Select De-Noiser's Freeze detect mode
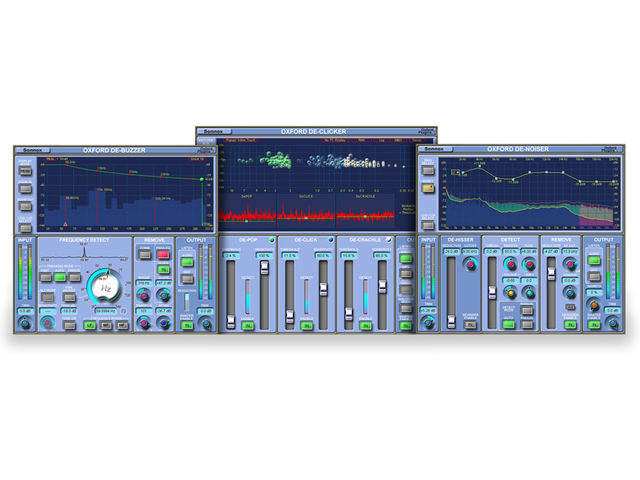Viewport: 640px width, 480px height. point(527,325)
